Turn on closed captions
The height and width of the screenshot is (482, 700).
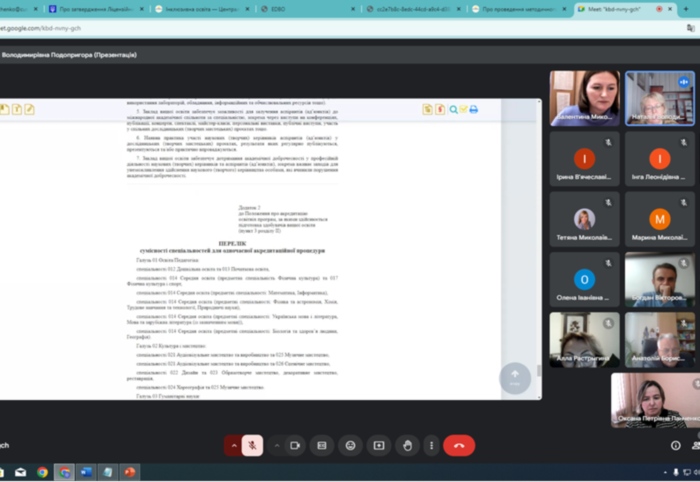[x=322, y=445]
